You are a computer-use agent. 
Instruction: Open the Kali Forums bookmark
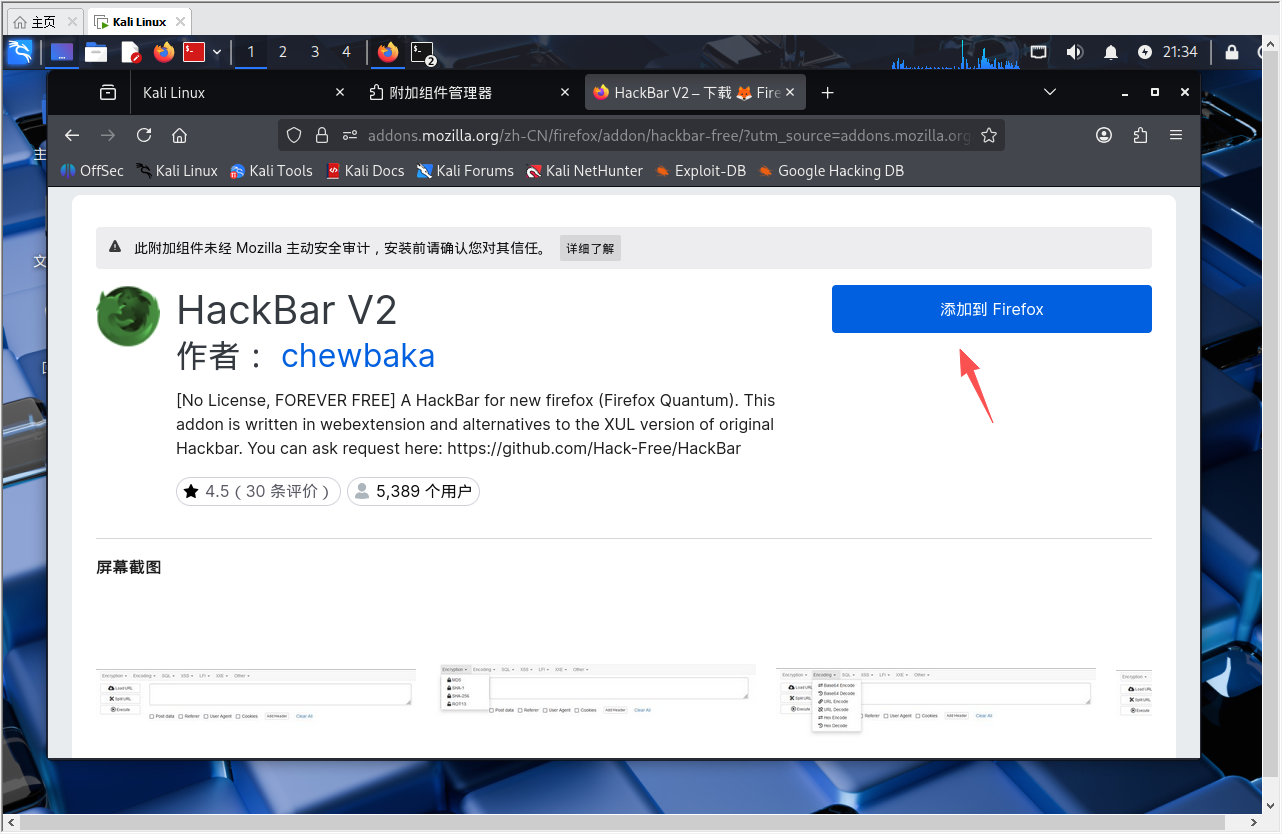point(465,171)
